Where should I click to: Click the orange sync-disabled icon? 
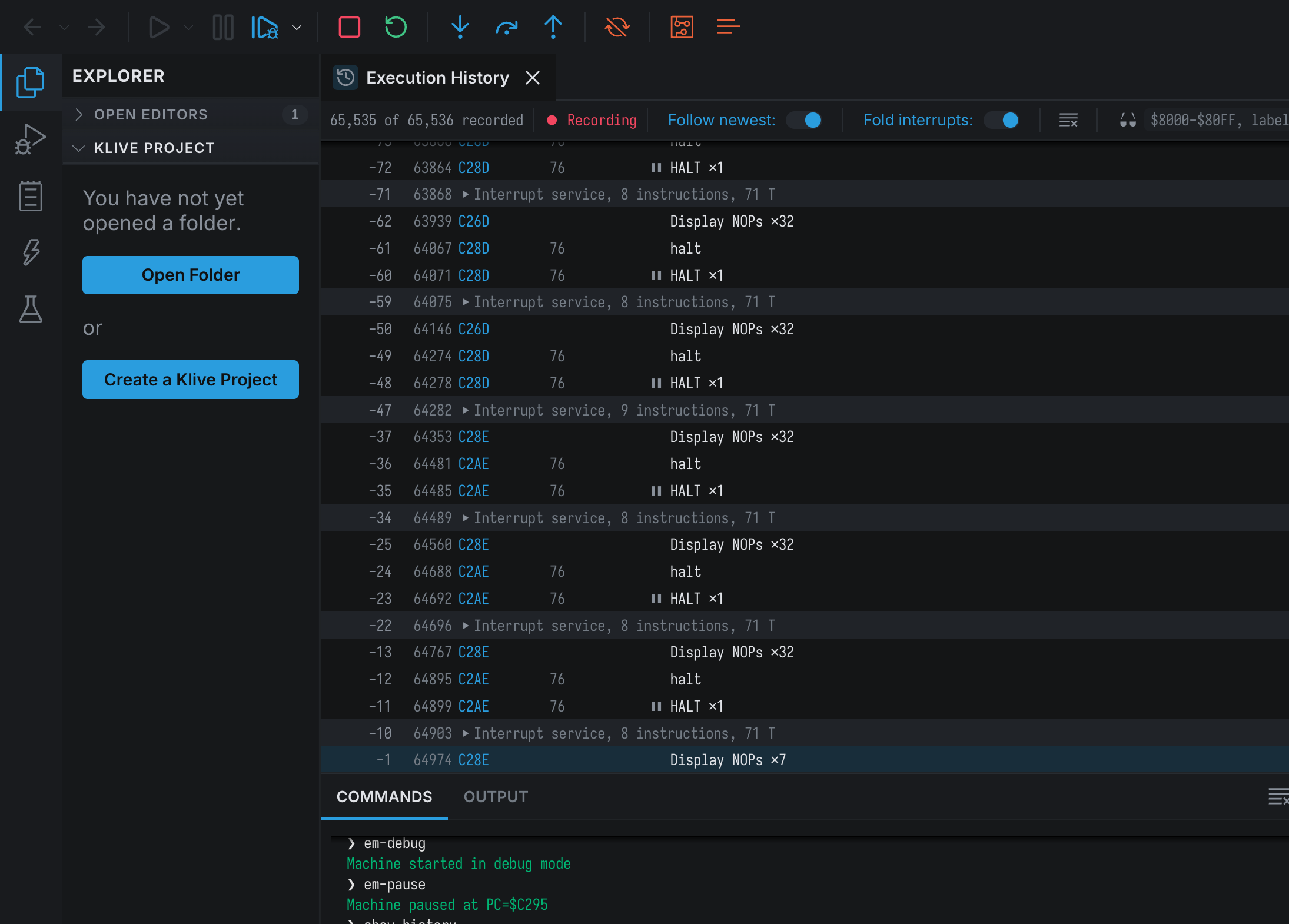[x=617, y=27]
